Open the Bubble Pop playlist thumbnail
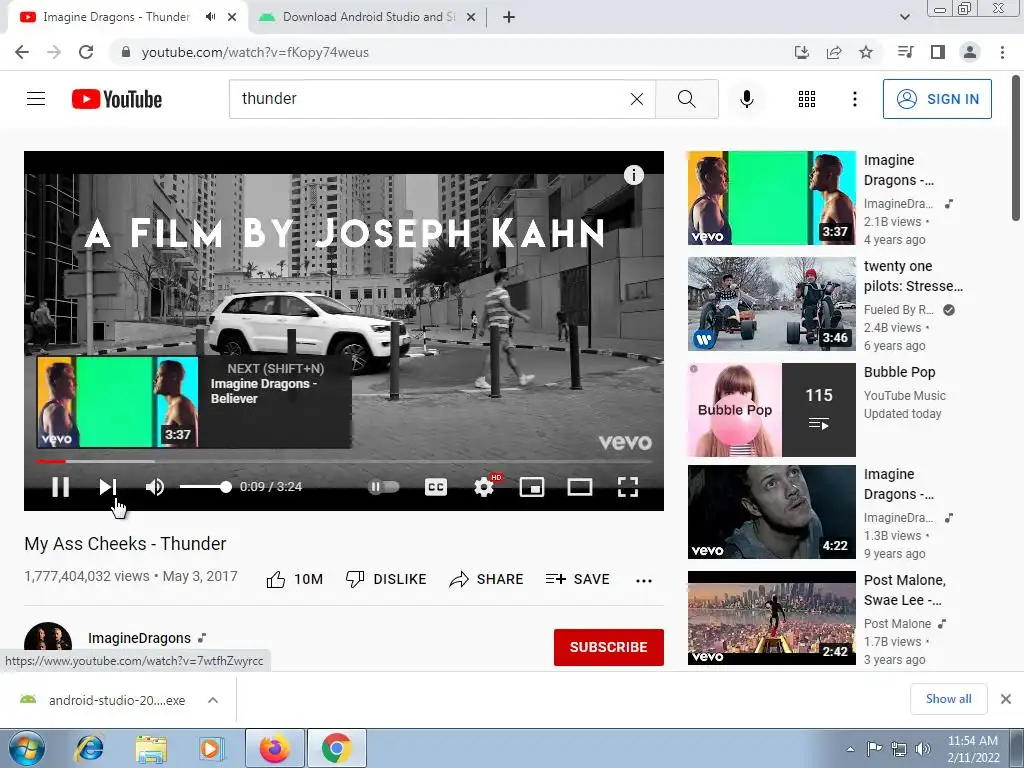1024x768 pixels. [771, 409]
